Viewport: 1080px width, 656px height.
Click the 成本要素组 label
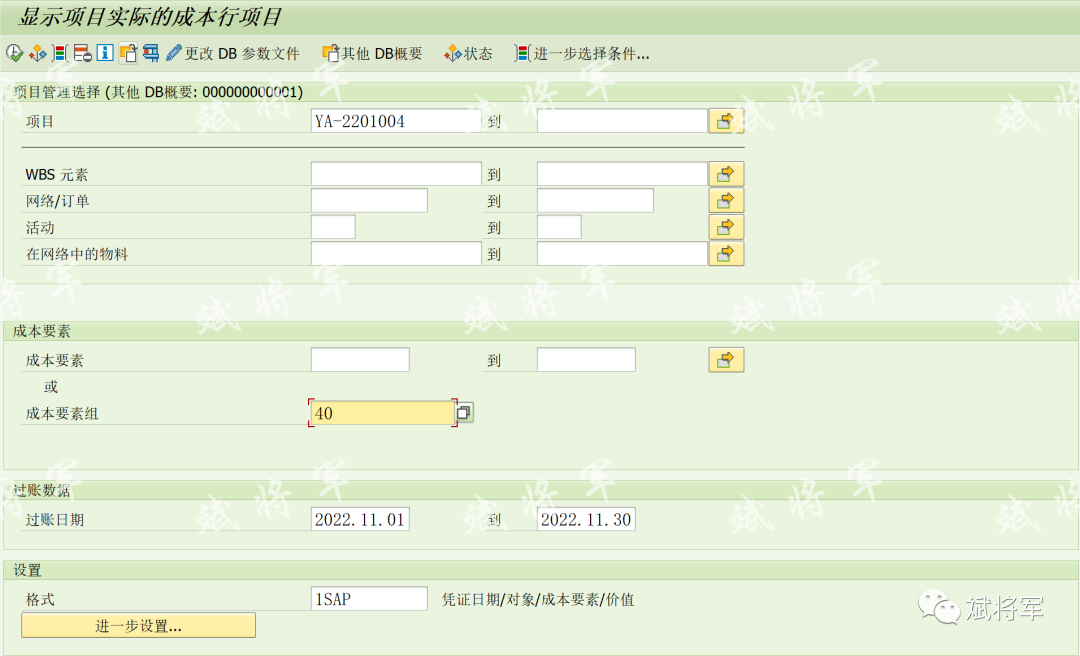(x=62, y=413)
